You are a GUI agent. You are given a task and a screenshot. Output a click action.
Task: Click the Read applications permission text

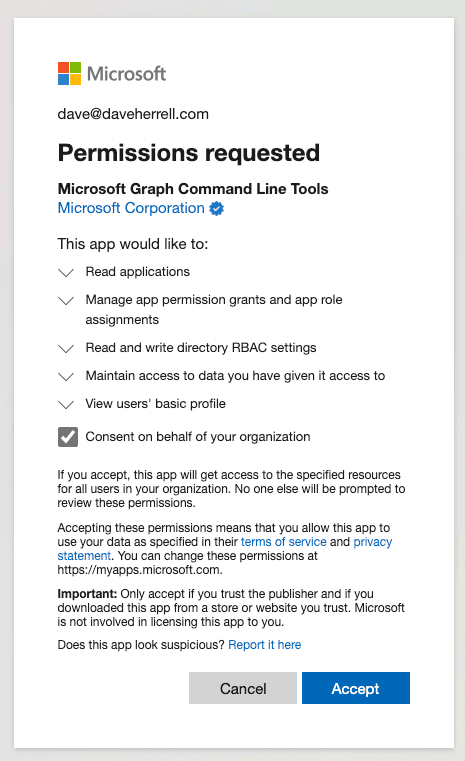[138, 272]
